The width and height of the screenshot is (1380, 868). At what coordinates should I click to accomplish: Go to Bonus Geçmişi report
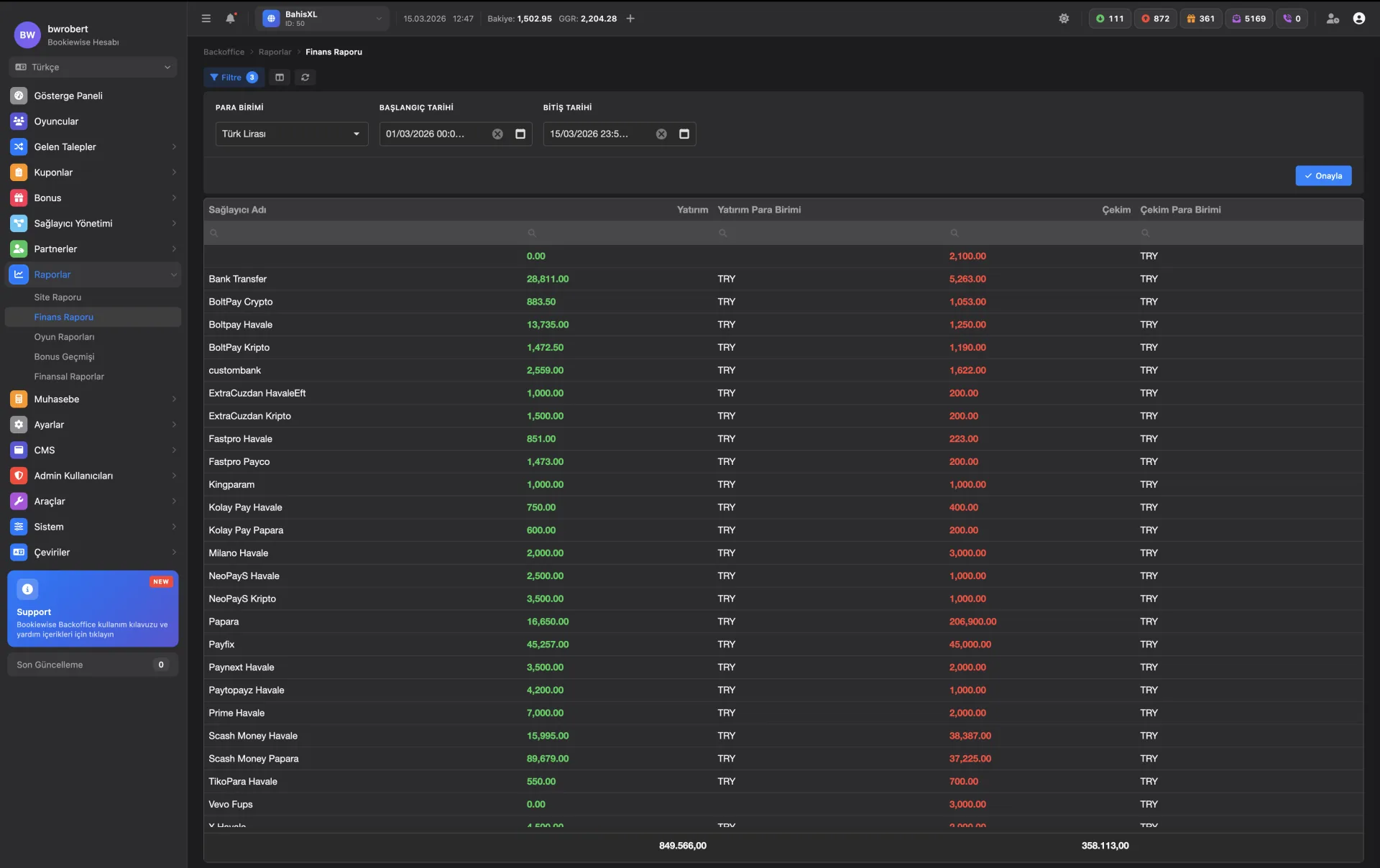click(x=65, y=356)
